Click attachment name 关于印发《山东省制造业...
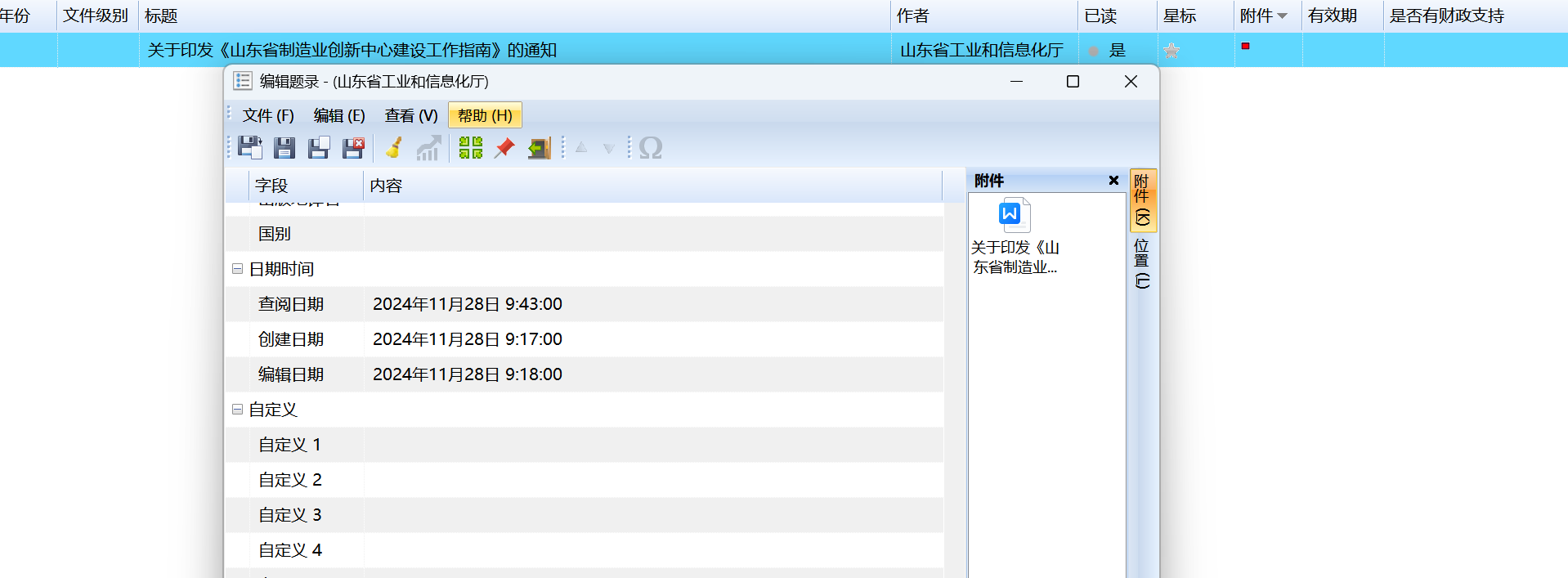 (1015, 257)
